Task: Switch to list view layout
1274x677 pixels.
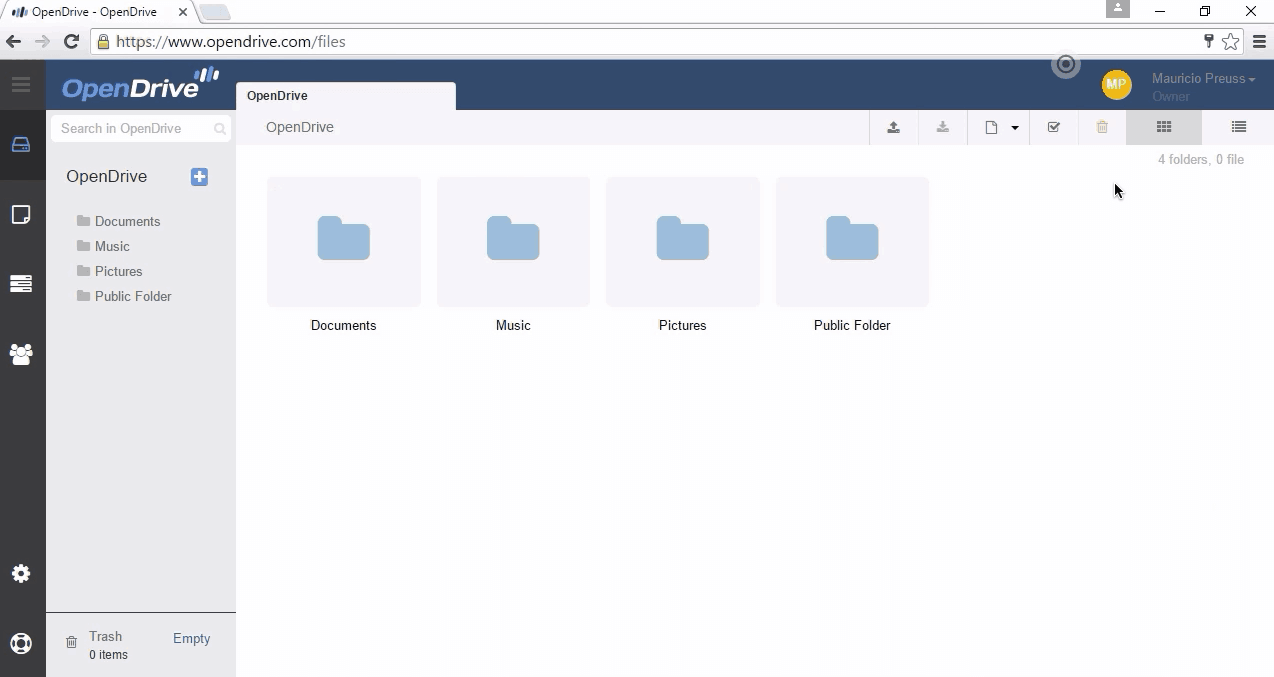Action: click(1238, 127)
